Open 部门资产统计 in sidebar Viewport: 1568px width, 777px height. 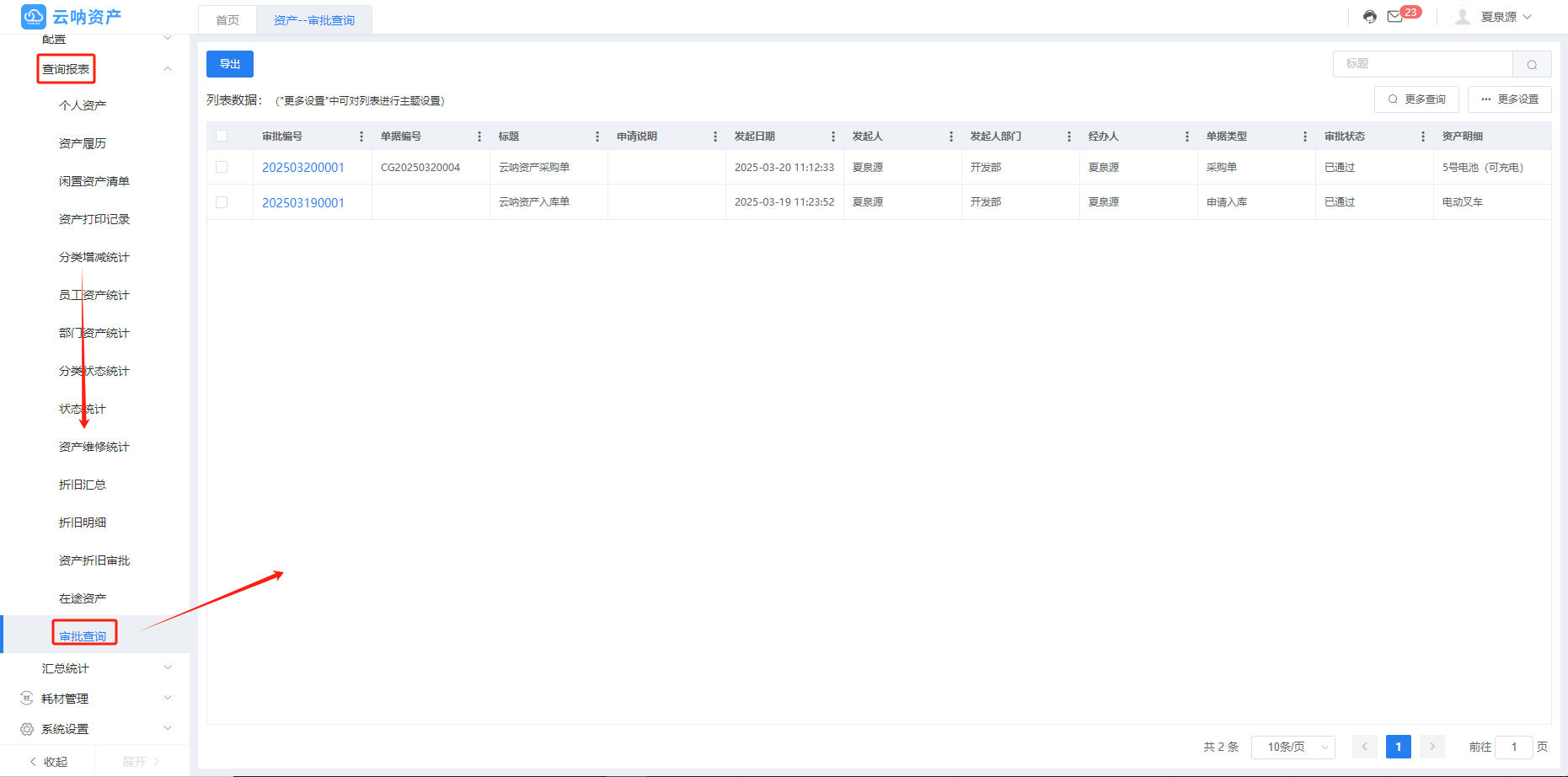(x=94, y=333)
